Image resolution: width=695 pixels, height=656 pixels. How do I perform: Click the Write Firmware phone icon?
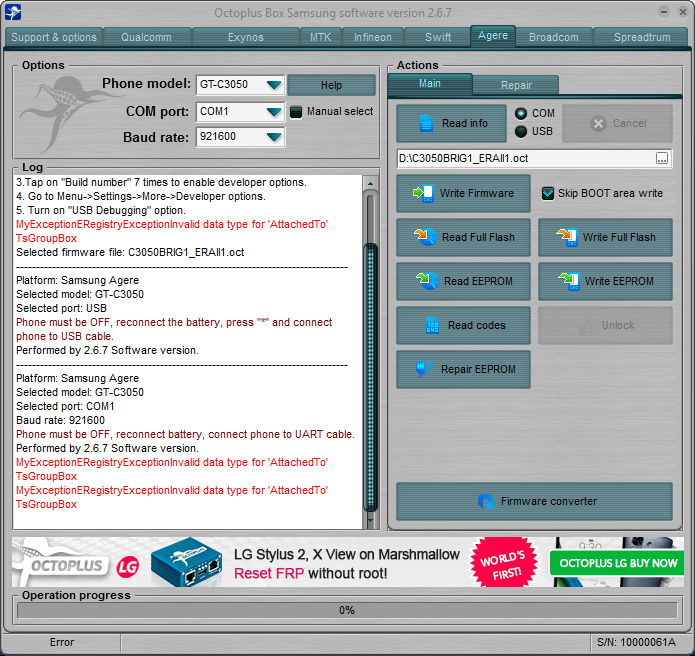(x=424, y=193)
